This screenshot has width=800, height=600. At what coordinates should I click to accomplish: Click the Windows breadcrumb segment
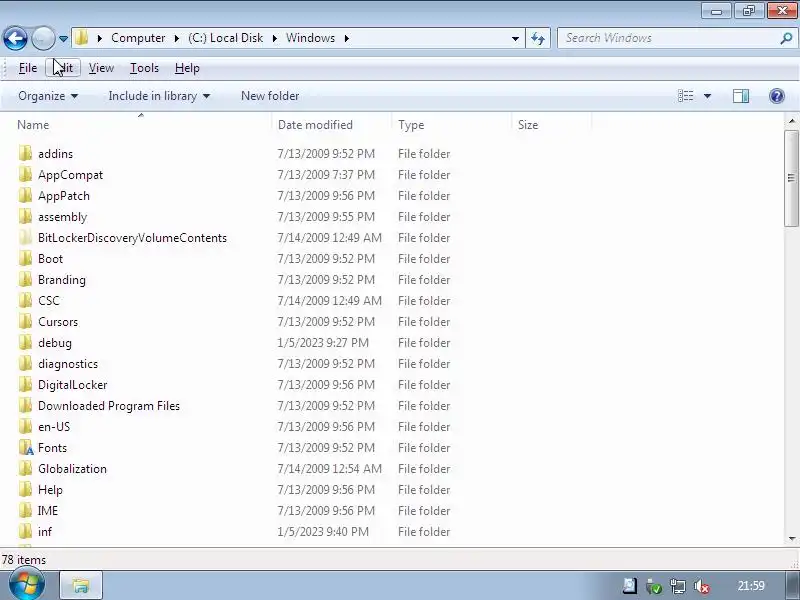[x=310, y=38]
